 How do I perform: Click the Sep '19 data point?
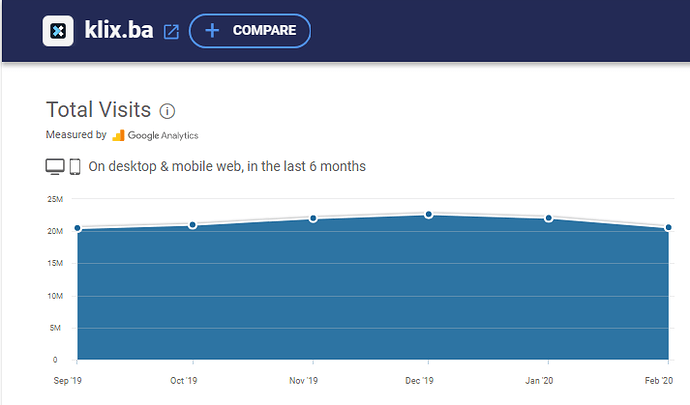click(x=77, y=228)
